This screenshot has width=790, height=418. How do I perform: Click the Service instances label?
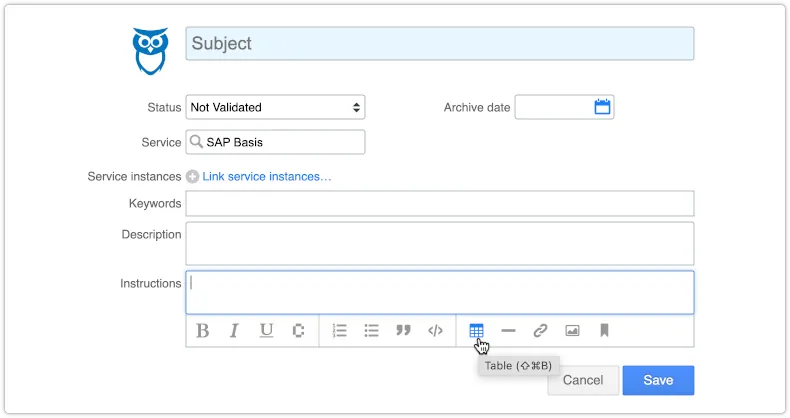[x=134, y=177]
